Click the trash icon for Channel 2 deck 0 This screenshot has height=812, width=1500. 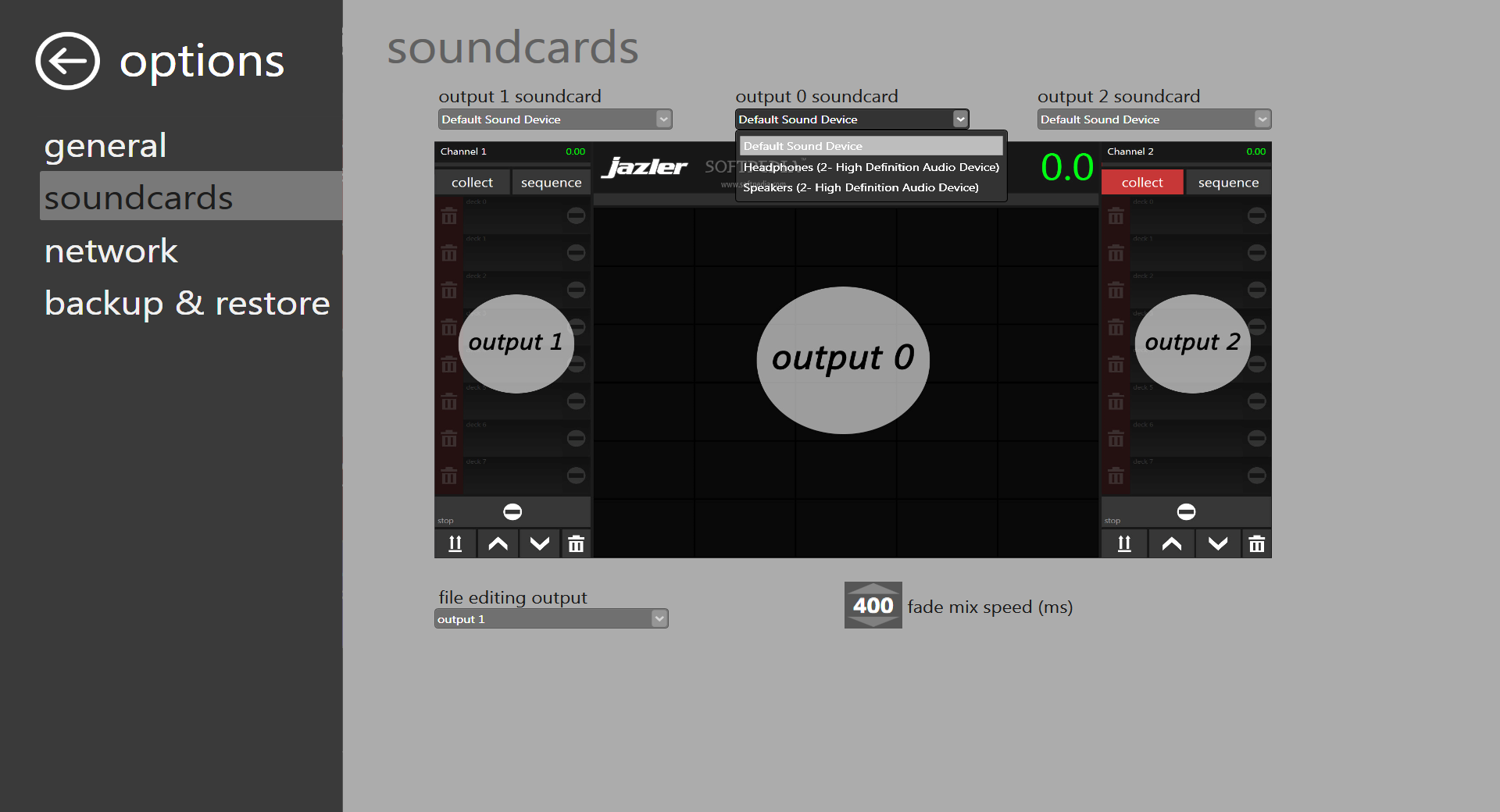1116,216
